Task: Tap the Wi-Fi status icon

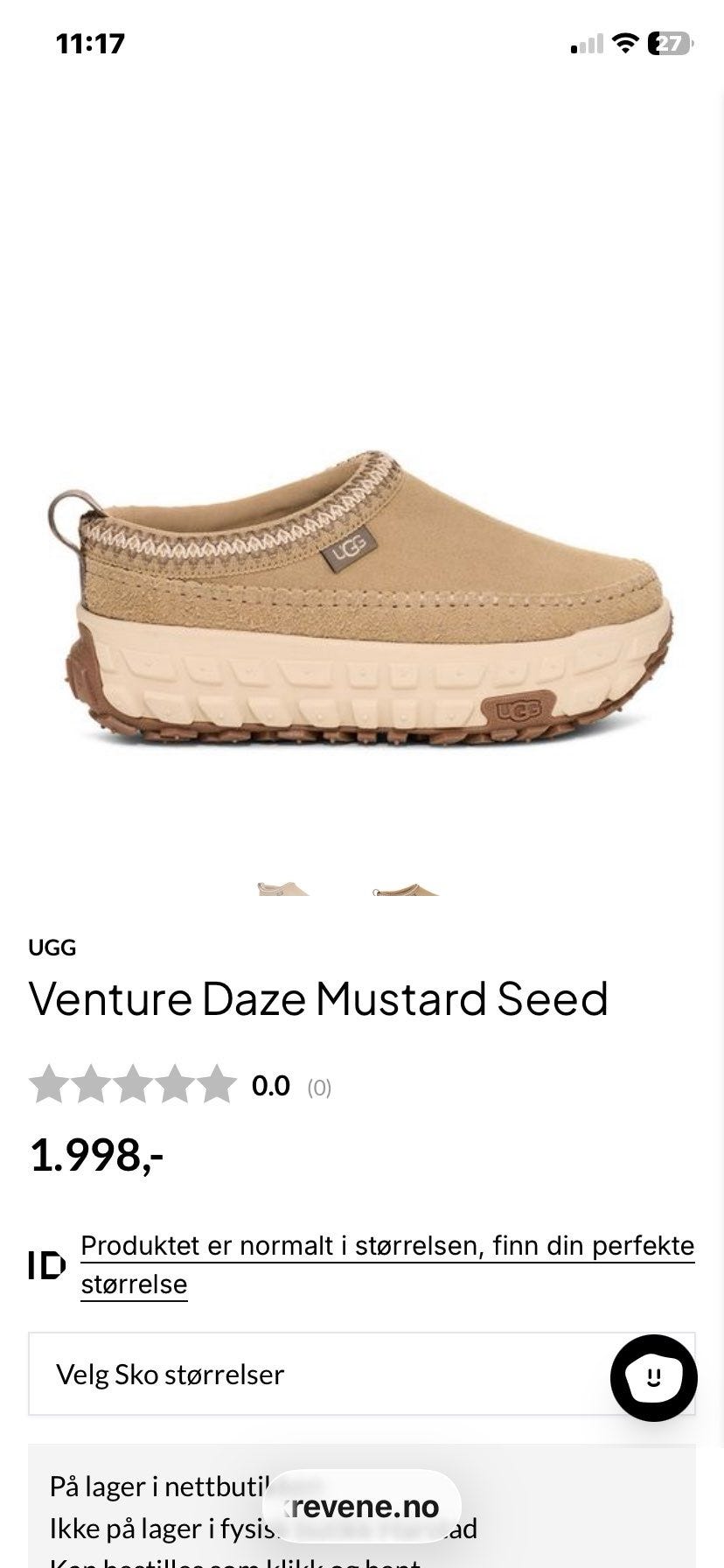Action: coord(625,43)
